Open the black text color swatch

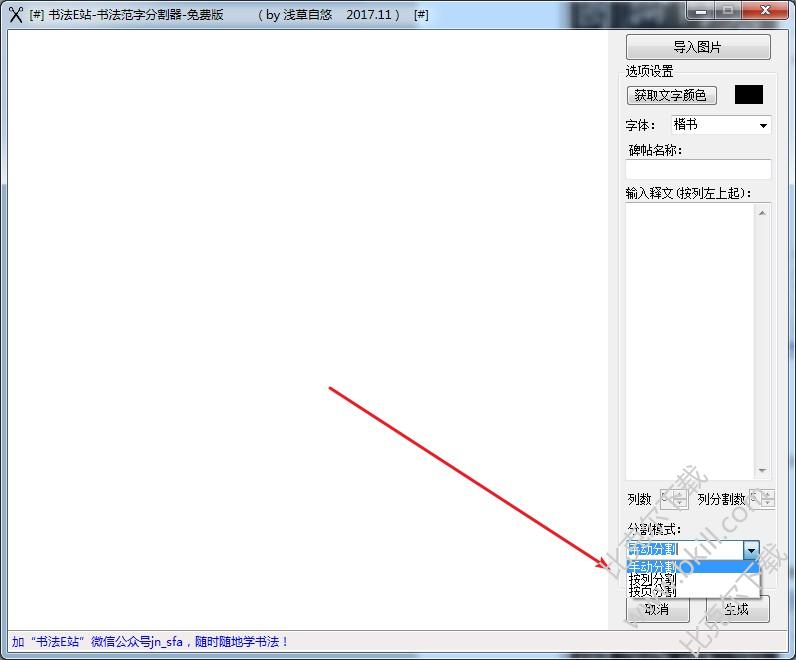pyautogui.click(x=749, y=94)
